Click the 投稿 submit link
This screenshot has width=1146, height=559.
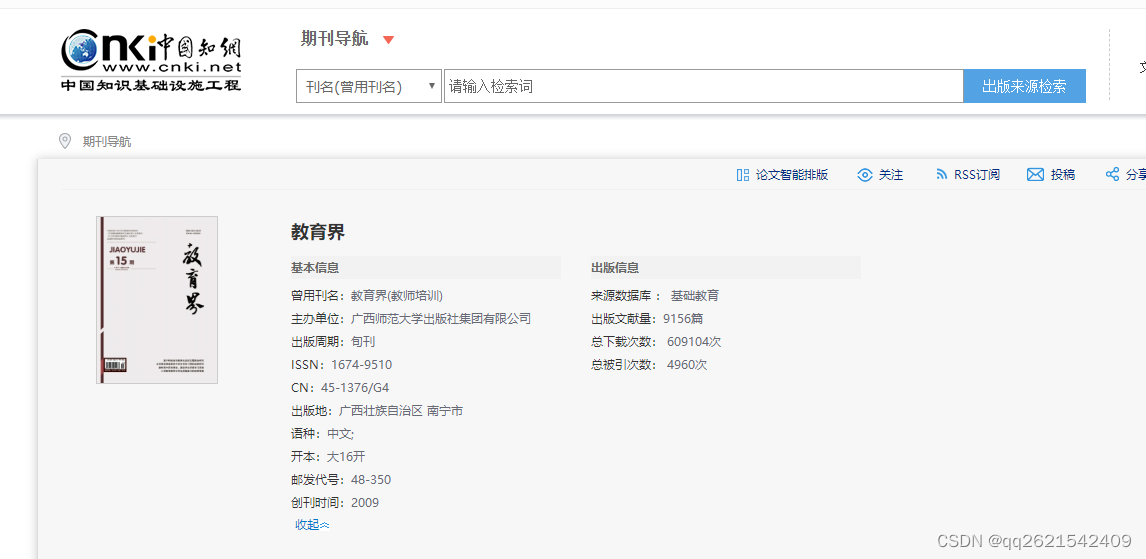(x=1063, y=175)
